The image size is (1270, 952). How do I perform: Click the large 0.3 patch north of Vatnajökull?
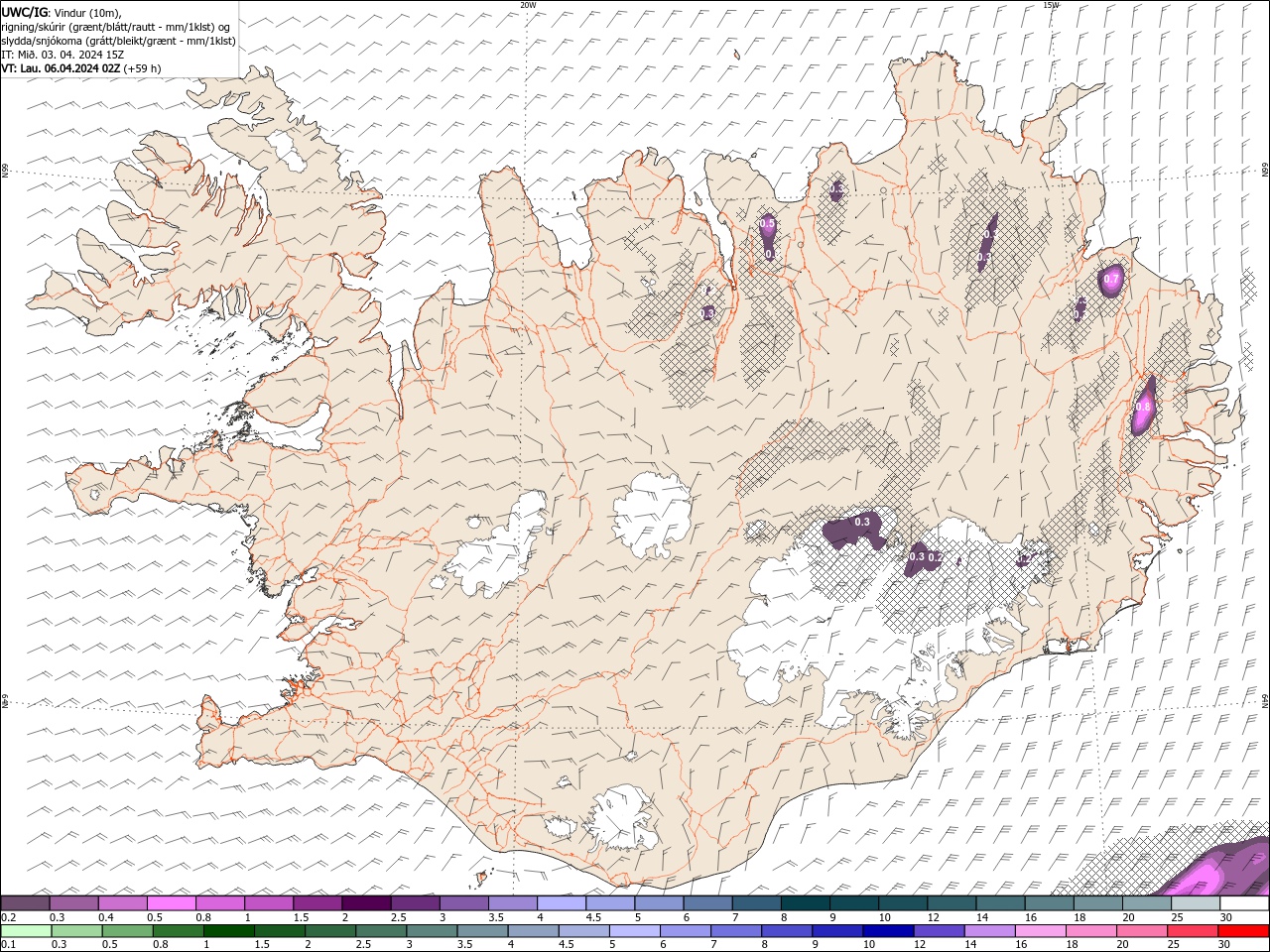(856, 531)
